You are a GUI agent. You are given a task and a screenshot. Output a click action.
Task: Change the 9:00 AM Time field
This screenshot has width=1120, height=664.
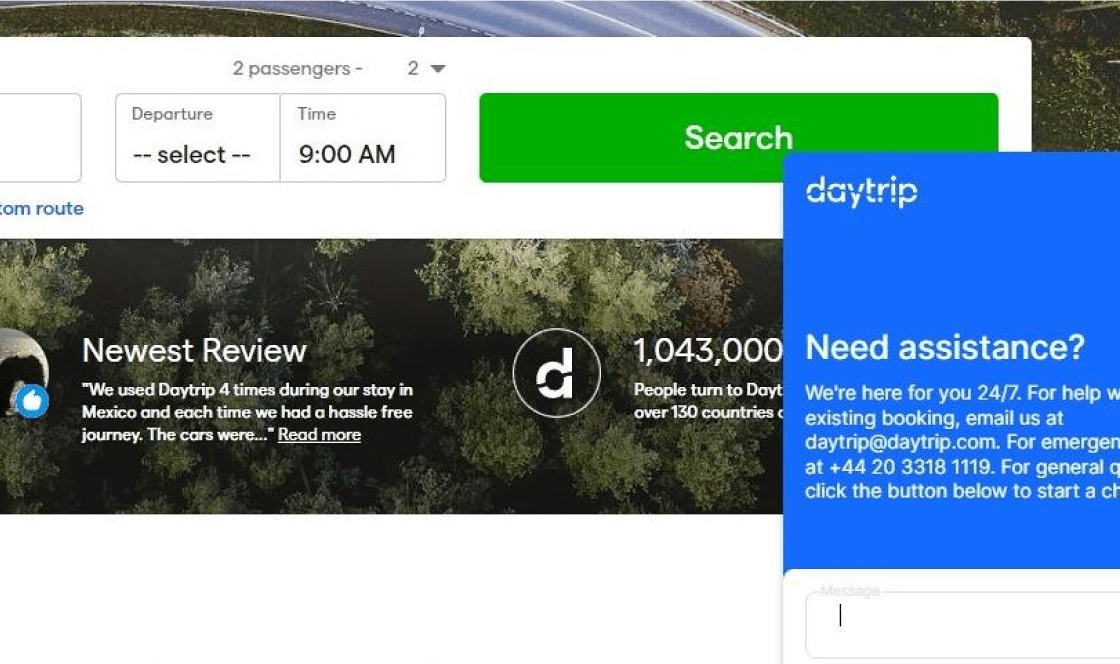coord(363,138)
